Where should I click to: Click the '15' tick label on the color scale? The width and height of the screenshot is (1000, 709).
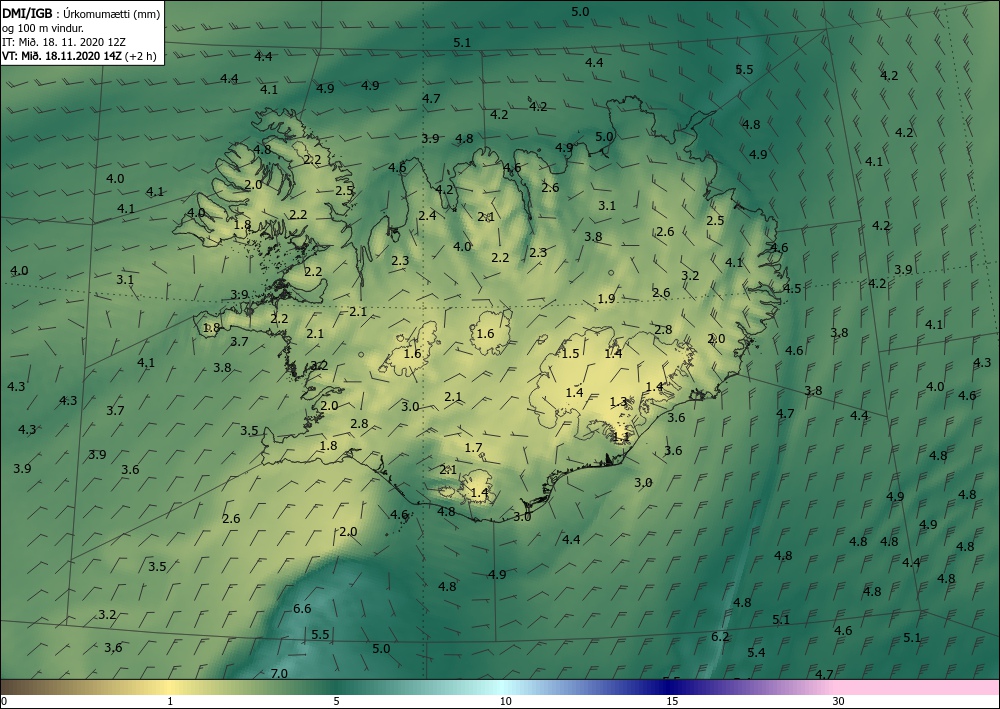point(672,702)
